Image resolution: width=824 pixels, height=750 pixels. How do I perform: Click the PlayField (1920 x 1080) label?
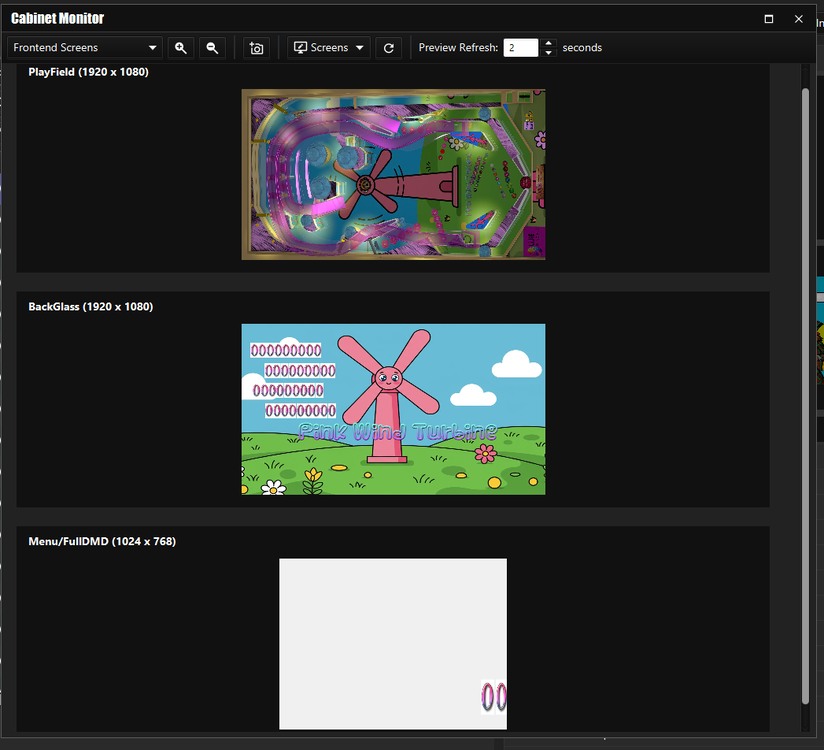coord(88,72)
